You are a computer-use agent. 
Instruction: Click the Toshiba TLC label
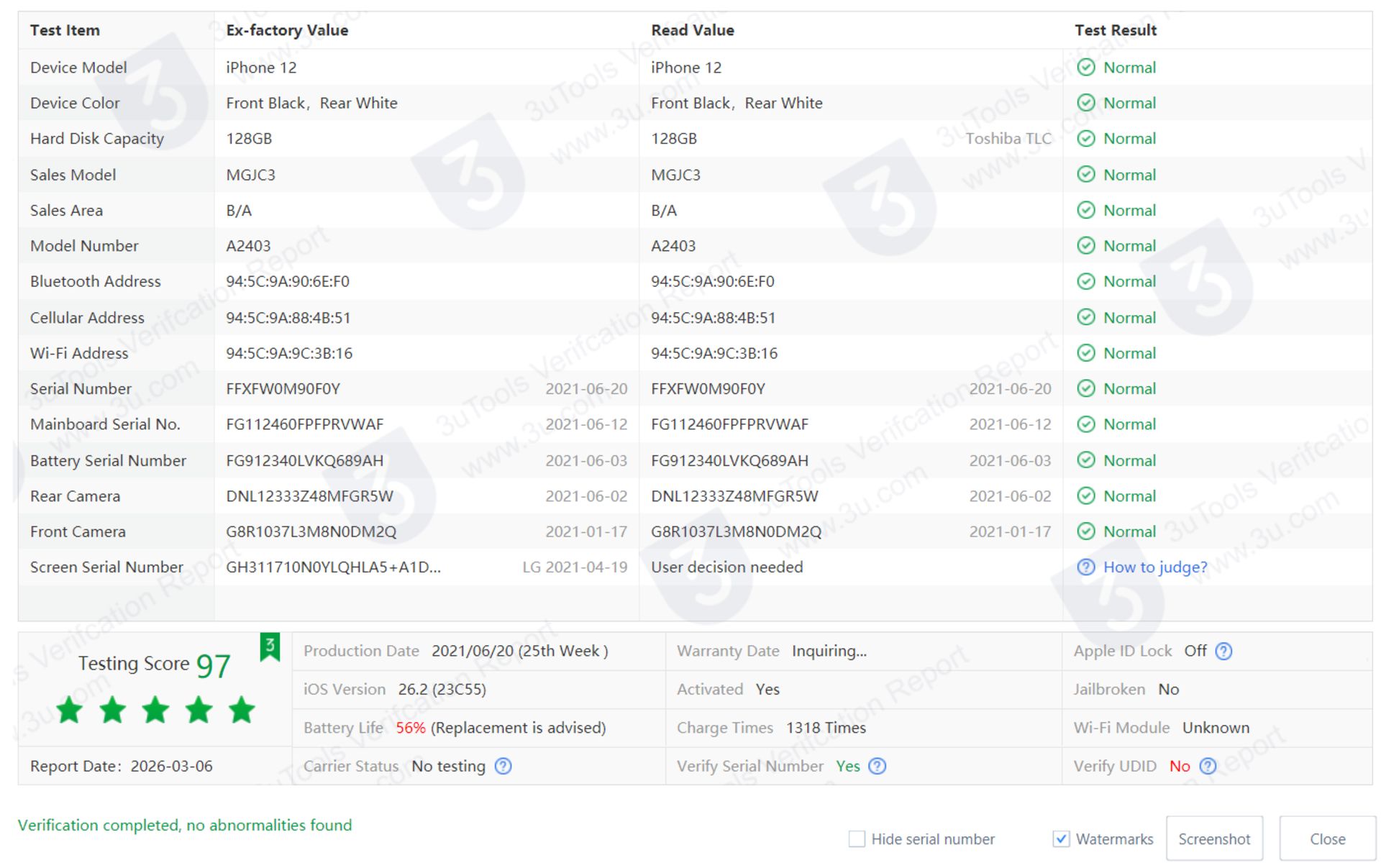point(1008,139)
